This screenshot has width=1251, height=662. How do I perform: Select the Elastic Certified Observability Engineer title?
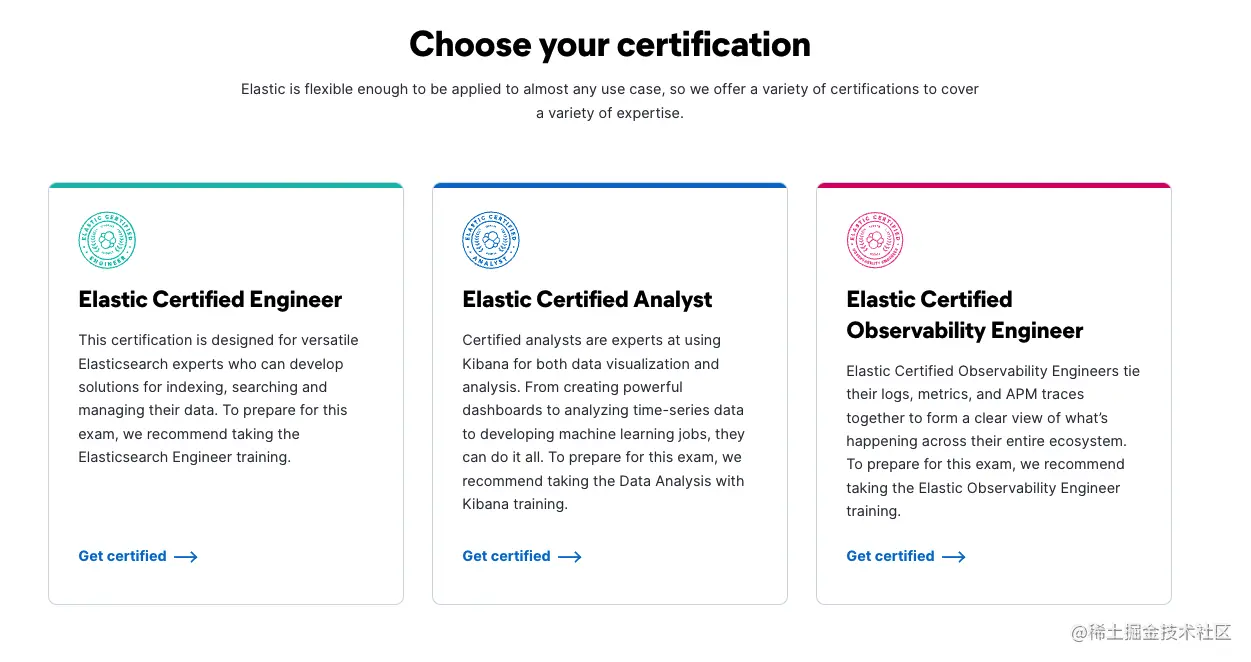point(964,315)
